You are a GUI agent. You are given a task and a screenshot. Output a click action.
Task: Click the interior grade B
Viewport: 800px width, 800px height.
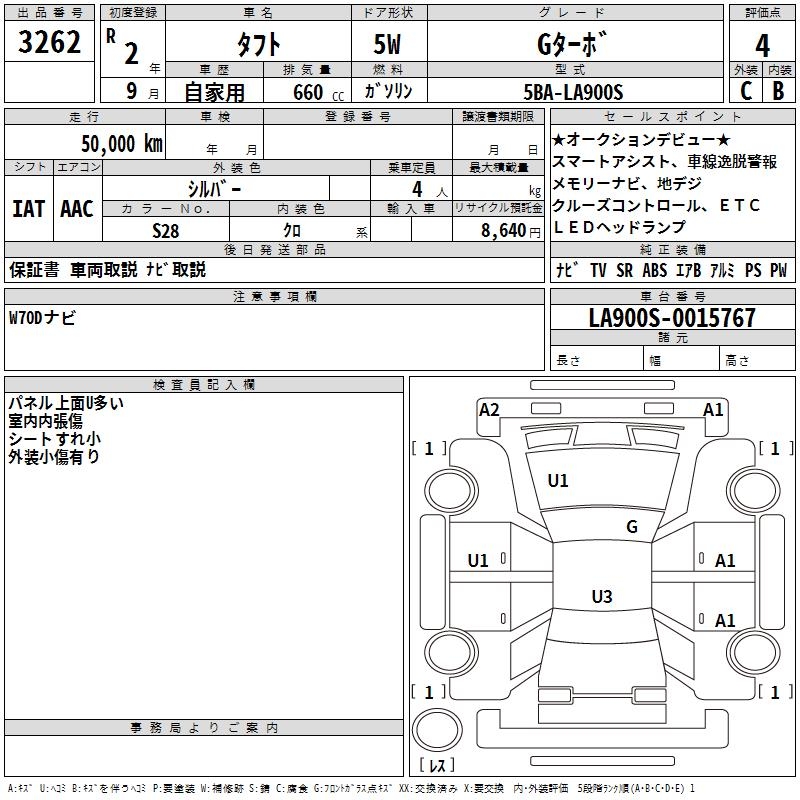click(x=778, y=90)
